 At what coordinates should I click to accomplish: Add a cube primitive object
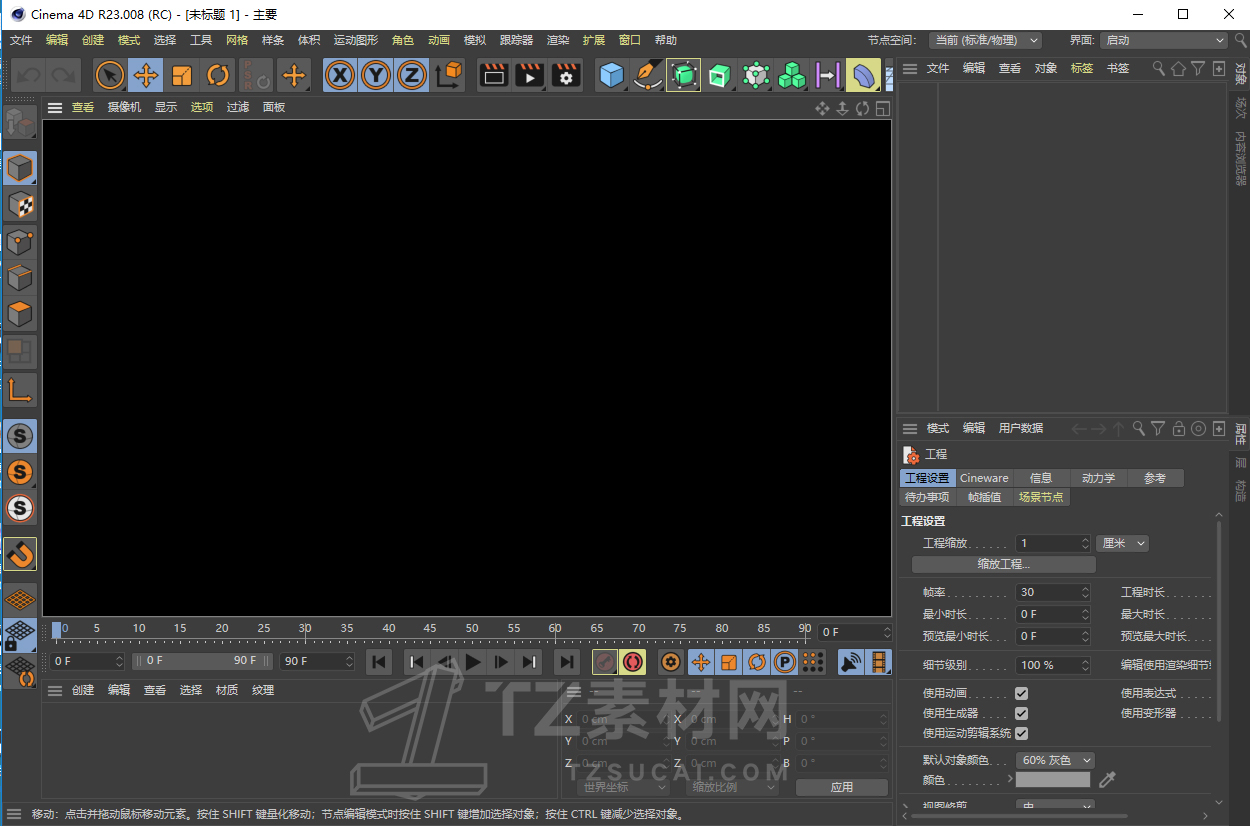tap(612, 75)
